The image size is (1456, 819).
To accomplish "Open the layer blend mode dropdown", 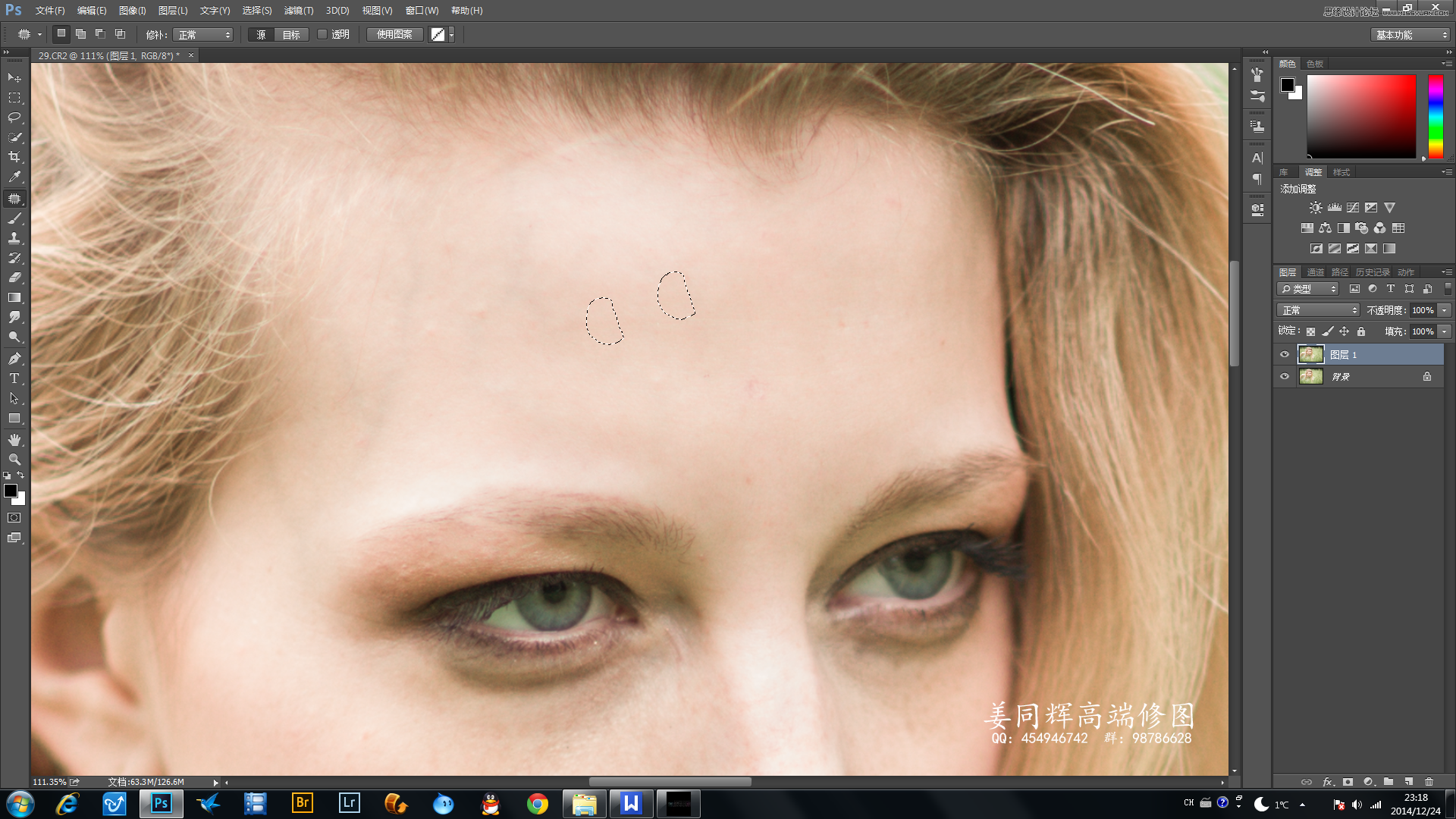I will click(x=1318, y=310).
